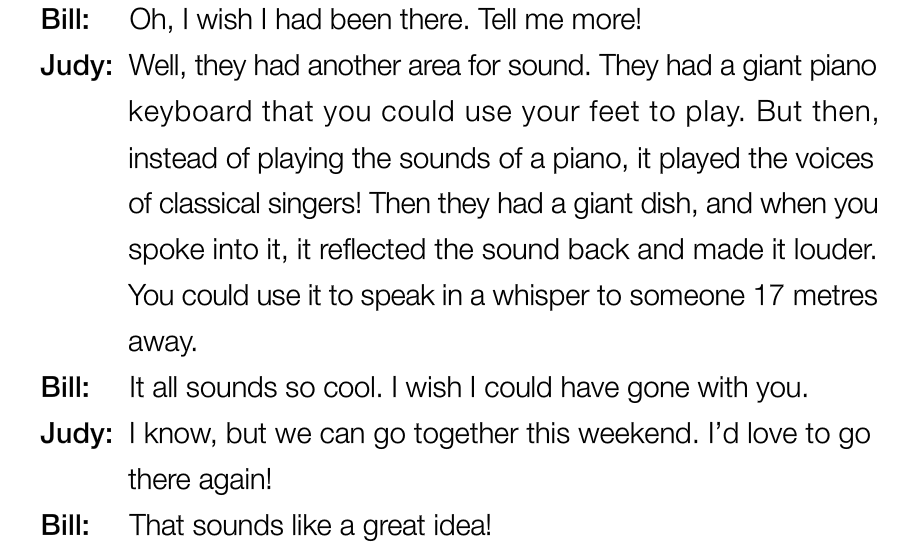The image size is (909, 554).
Task: Click the word 'keyboard' in Judy's line
Action: (x=190, y=111)
